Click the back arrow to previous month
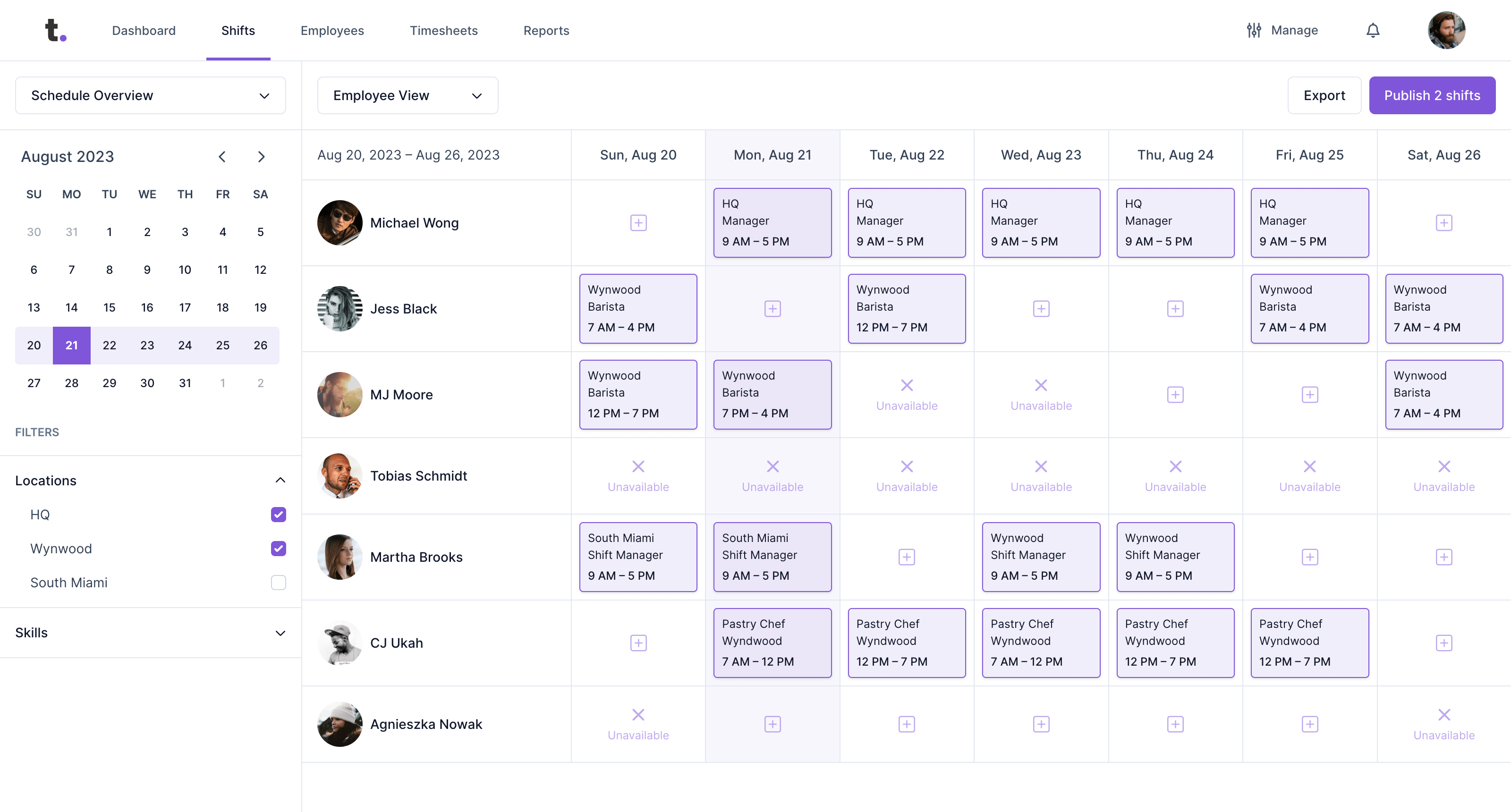 pyautogui.click(x=222, y=157)
